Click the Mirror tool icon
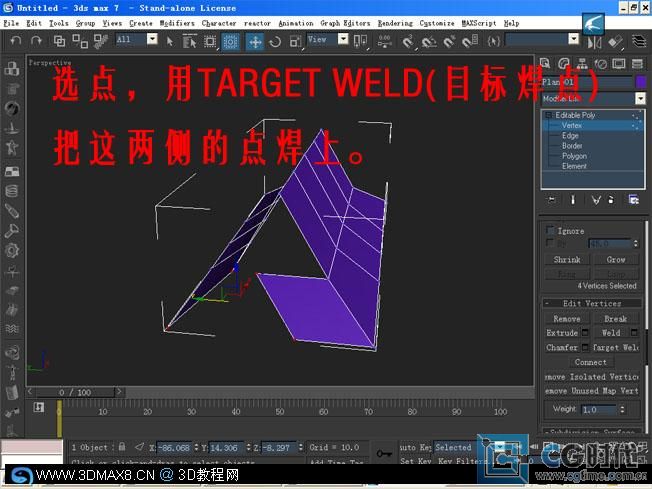Screen dimensions: 652x489 (x=595, y=42)
